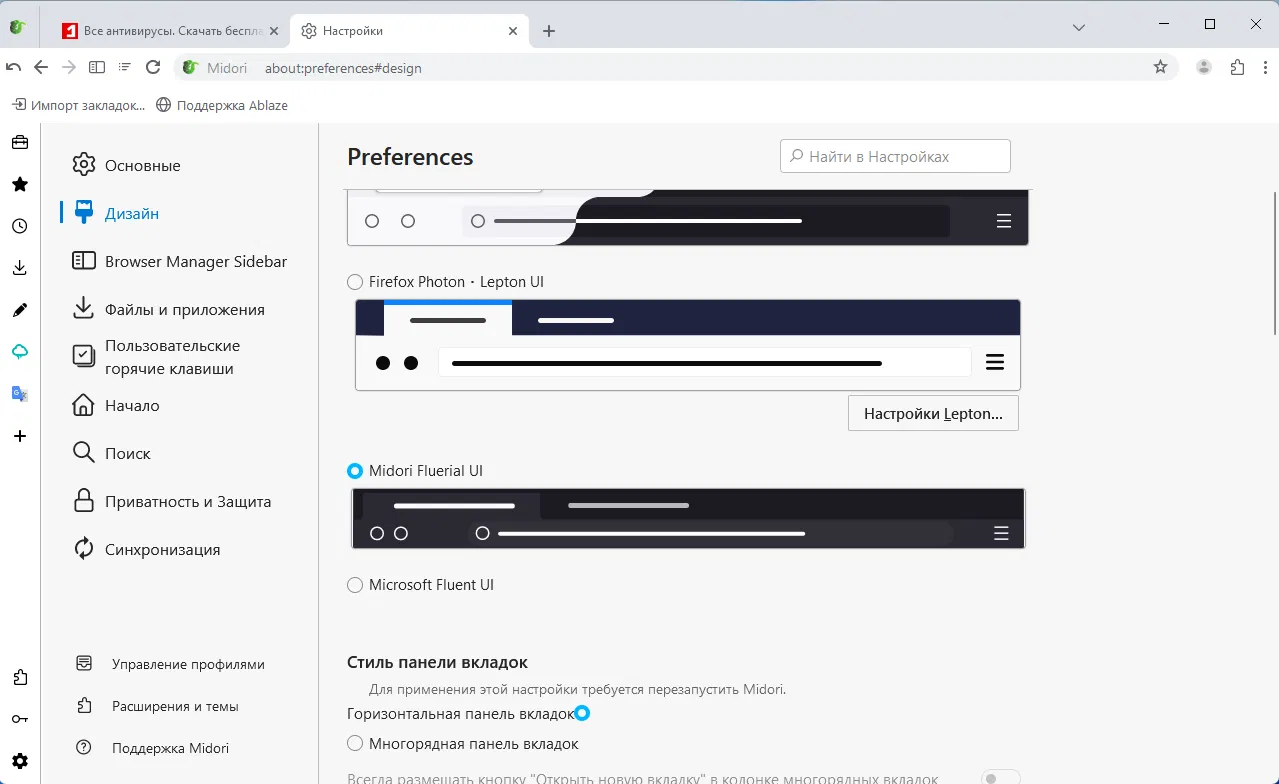The width and height of the screenshot is (1279, 784).
Task: Open history clock icon in sidebar
Action: pos(20,226)
